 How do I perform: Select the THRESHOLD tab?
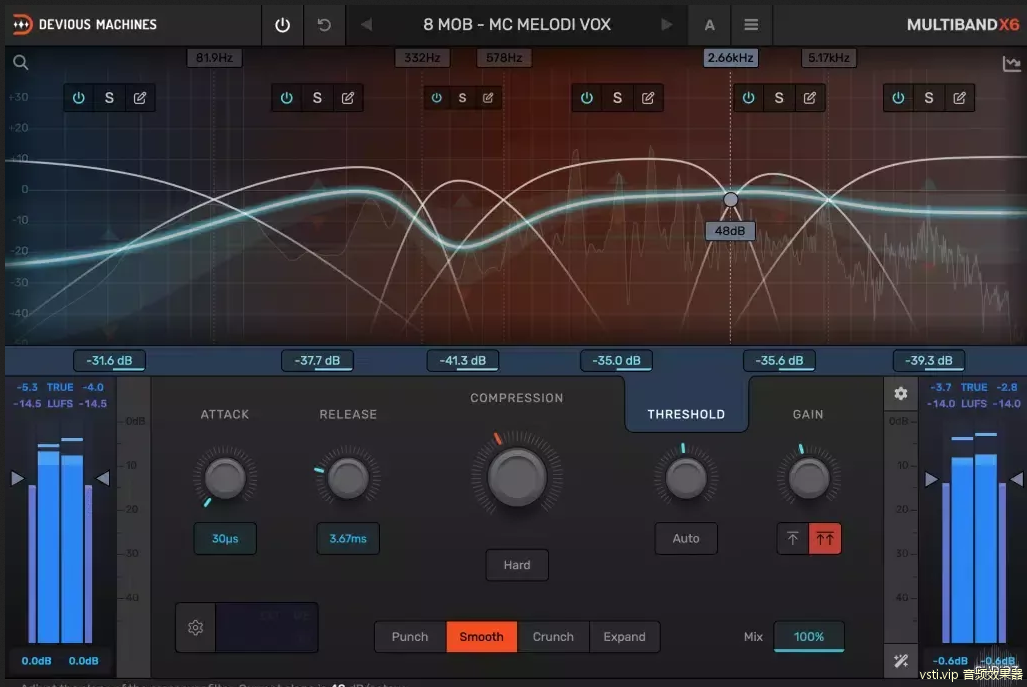coord(686,414)
